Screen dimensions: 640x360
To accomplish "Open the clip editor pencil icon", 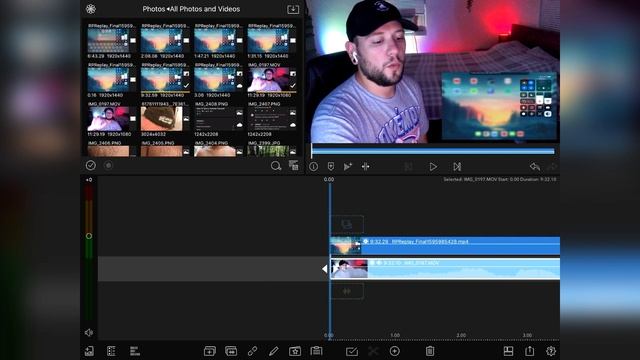I will [273, 351].
